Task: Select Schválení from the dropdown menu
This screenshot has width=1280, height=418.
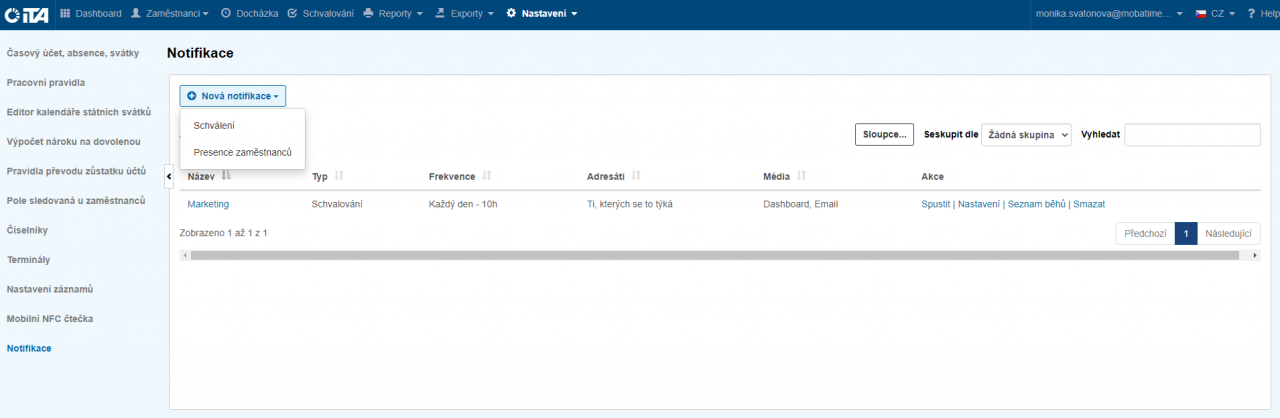Action: pos(214,125)
